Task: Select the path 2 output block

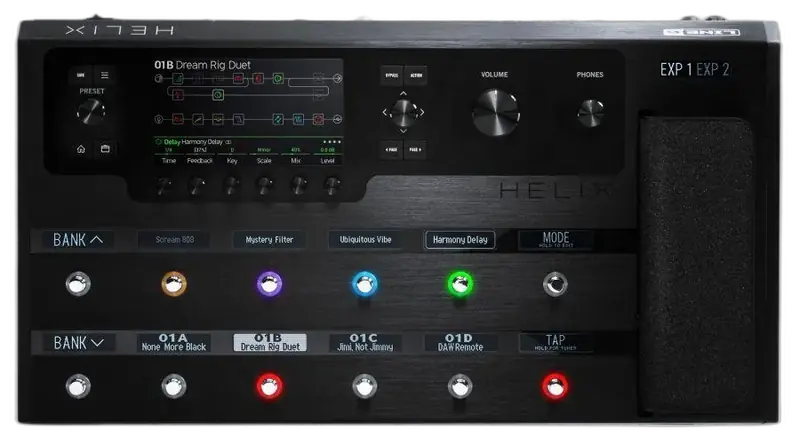Action: tap(337, 119)
